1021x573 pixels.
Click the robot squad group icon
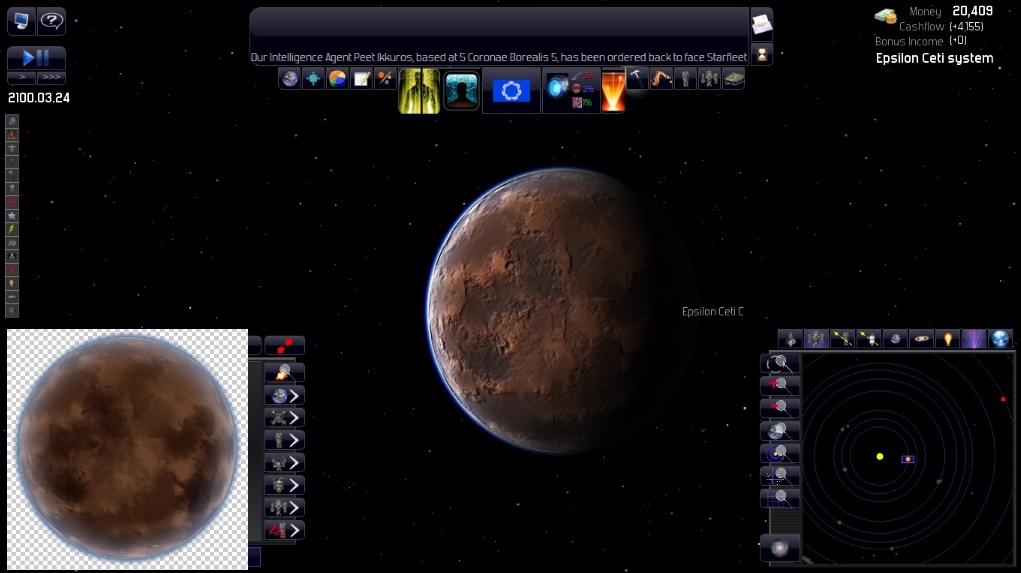[709, 79]
